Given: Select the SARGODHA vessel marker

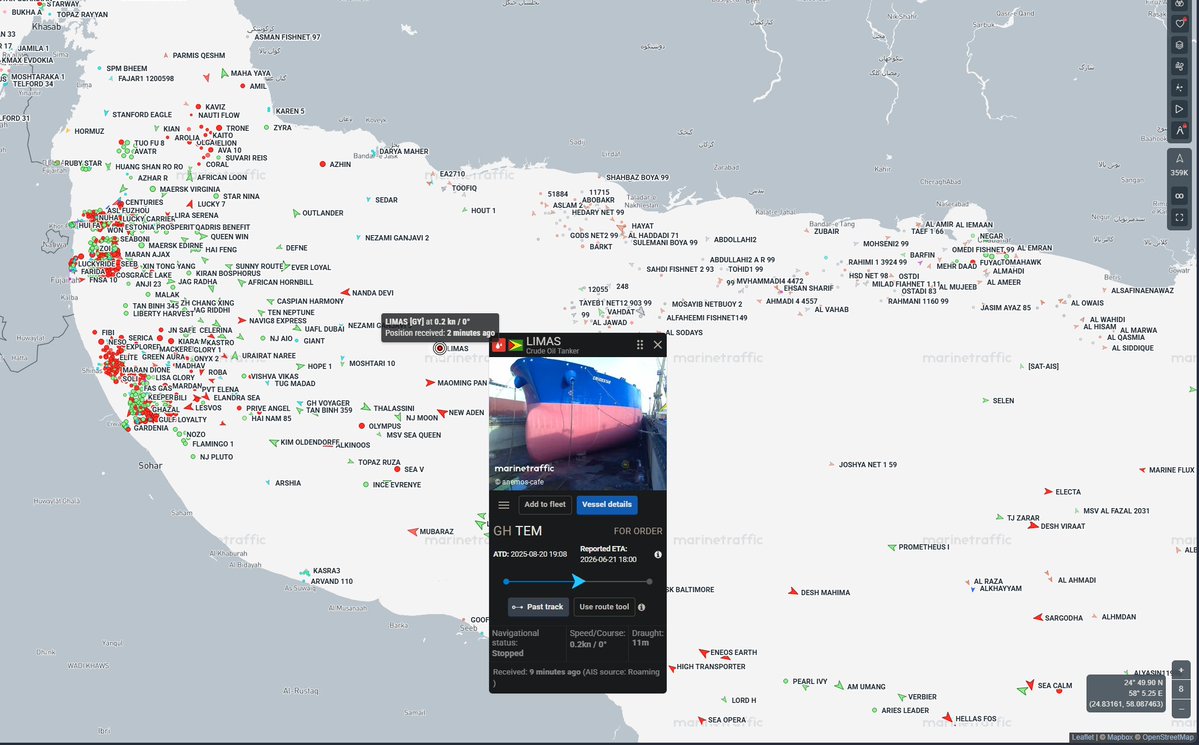Looking at the screenshot, I should tap(1038, 617).
